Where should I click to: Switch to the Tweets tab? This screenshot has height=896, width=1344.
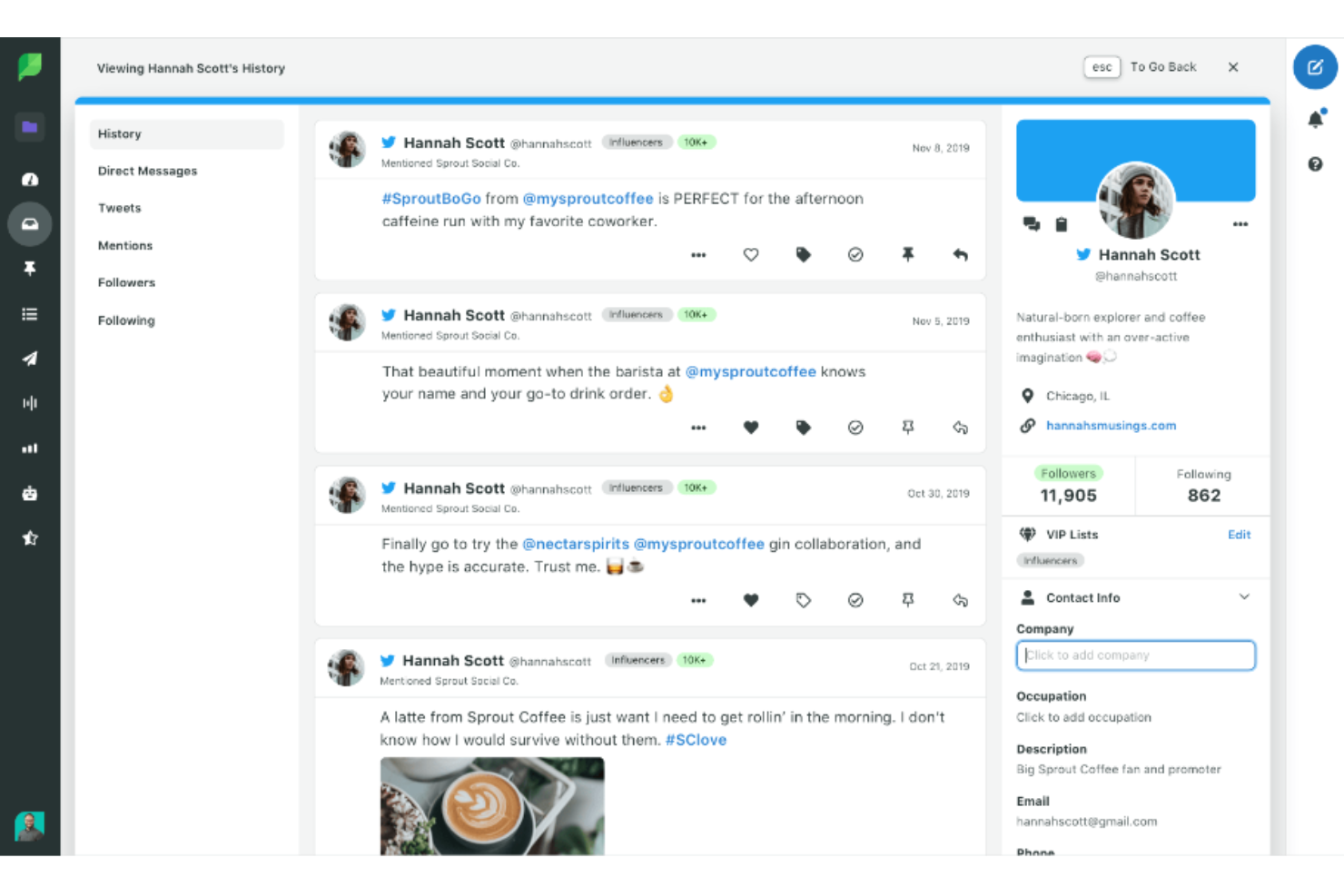pyautogui.click(x=119, y=207)
